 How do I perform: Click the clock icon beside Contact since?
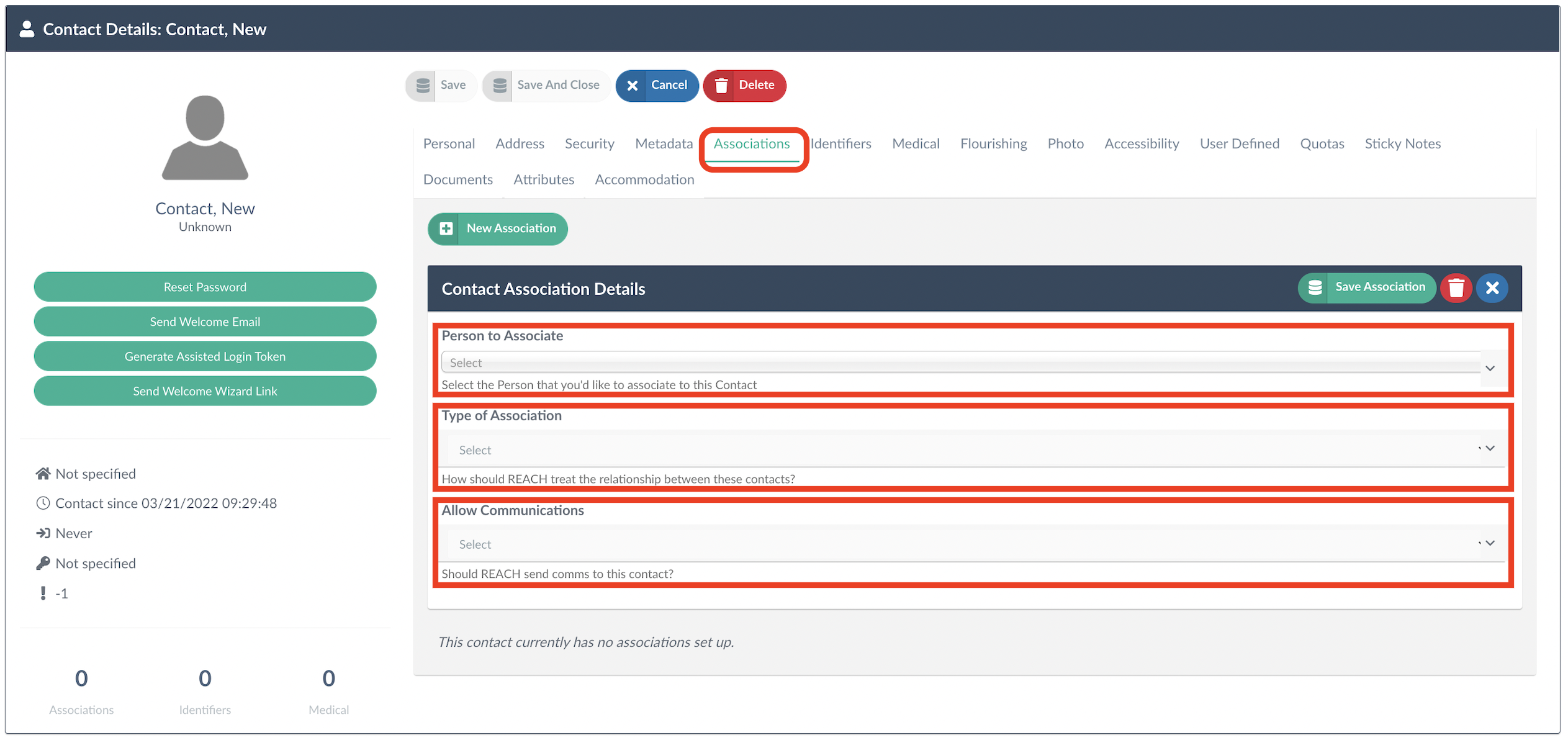coord(43,503)
